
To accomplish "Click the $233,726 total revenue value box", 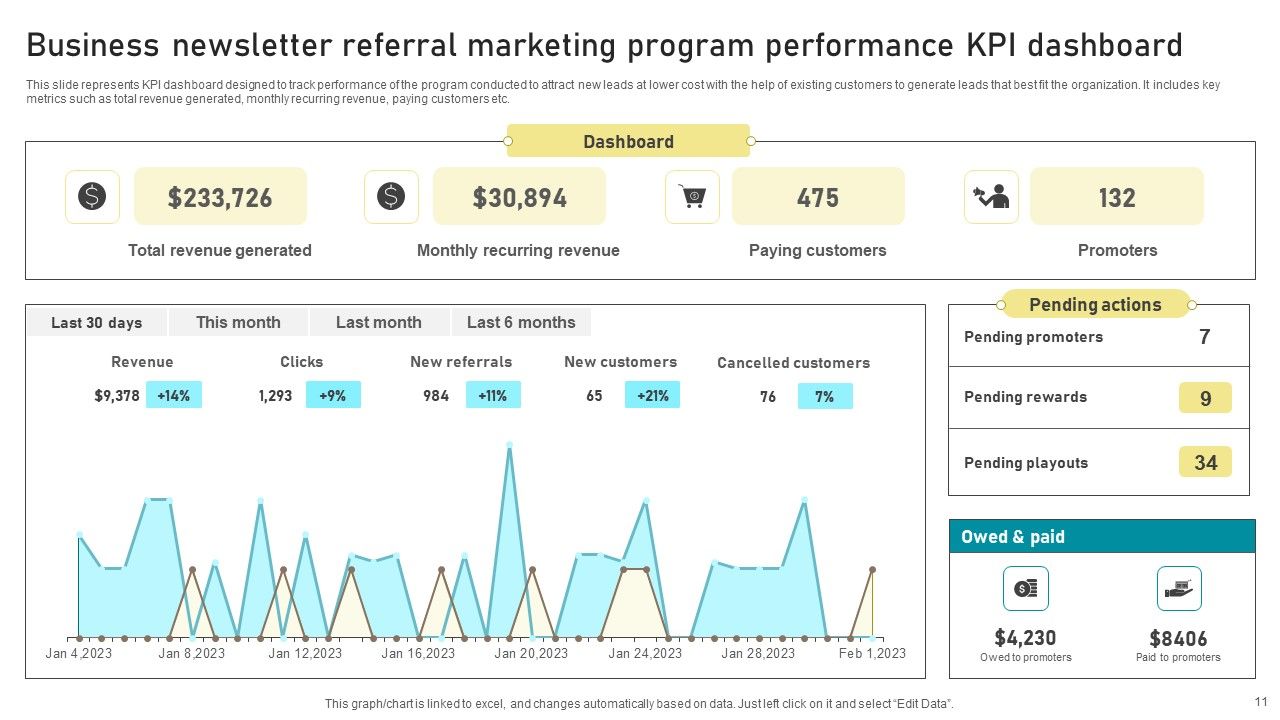I will [220, 196].
